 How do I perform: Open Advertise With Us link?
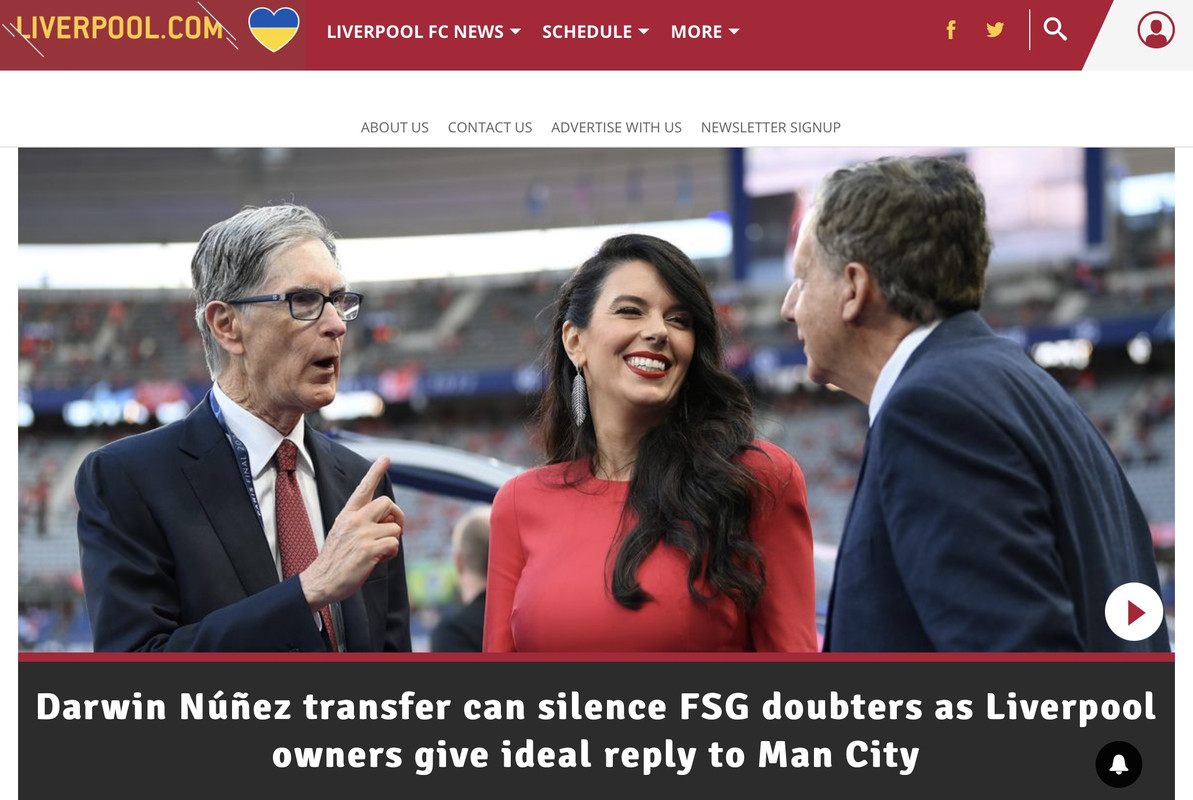(x=616, y=127)
